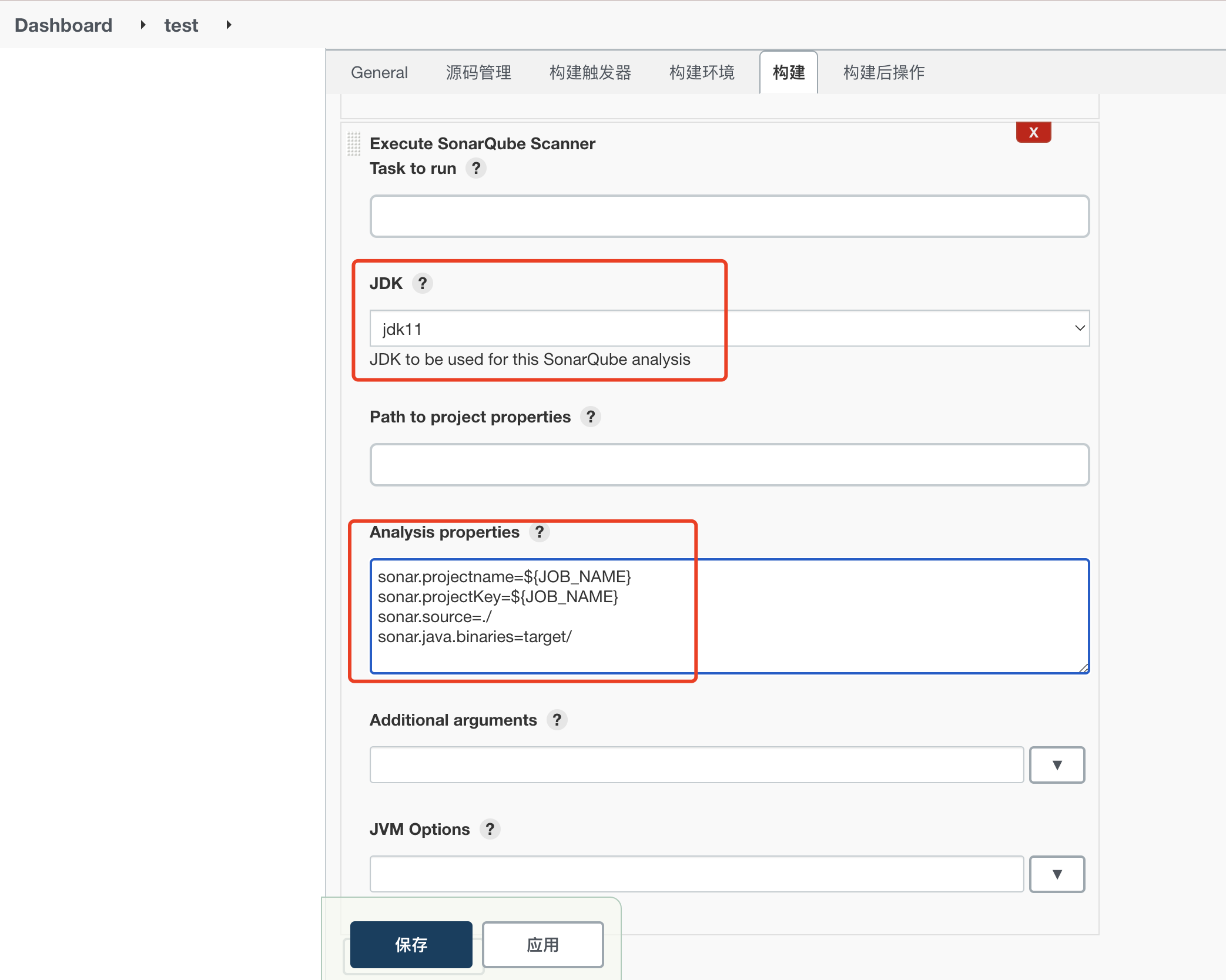Grab the drag handle of SonarQube Scanner step
The width and height of the screenshot is (1226, 980).
click(x=354, y=144)
